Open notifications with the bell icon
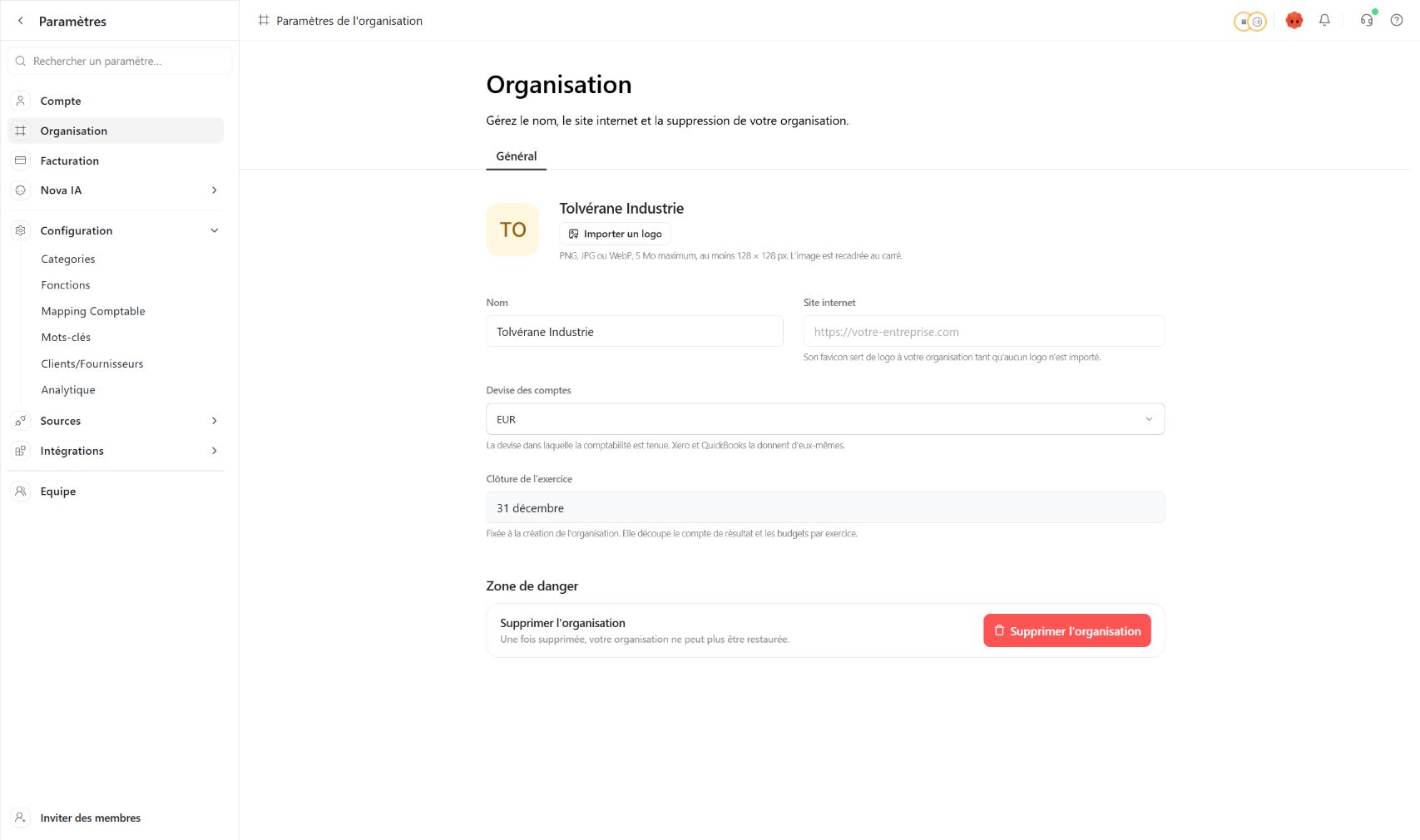 (x=1324, y=20)
